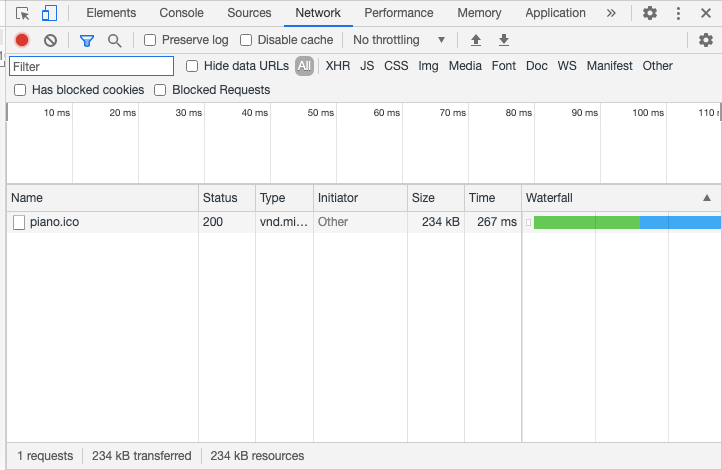Expand more tabs chevron

tap(611, 13)
